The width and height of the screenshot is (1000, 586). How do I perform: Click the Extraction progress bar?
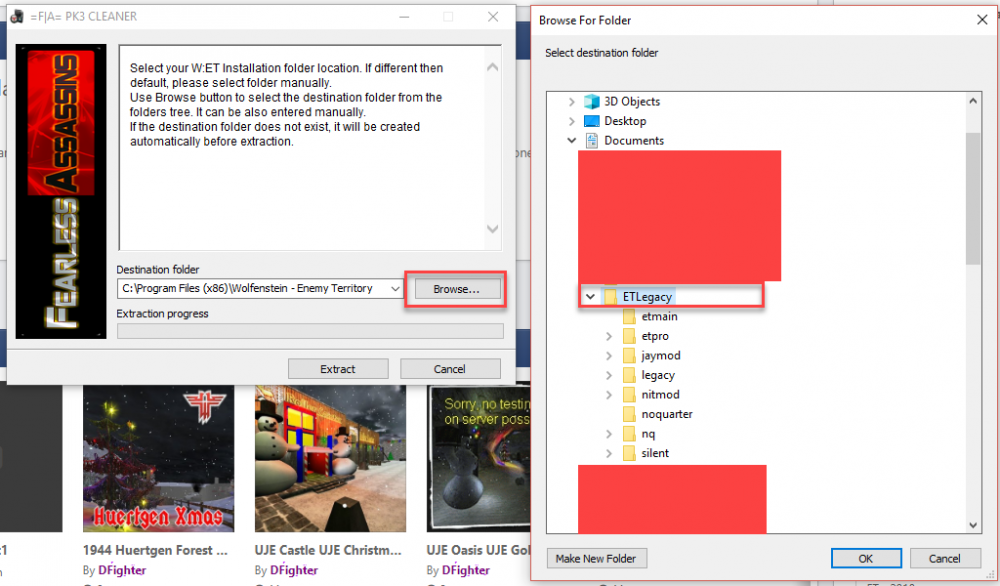pos(310,331)
